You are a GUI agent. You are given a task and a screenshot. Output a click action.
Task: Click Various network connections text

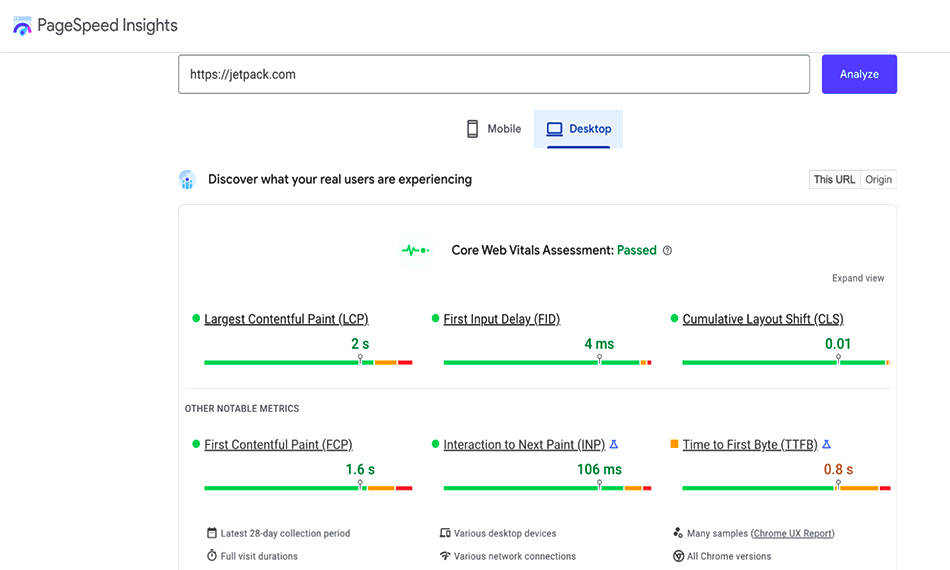(515, 556)
